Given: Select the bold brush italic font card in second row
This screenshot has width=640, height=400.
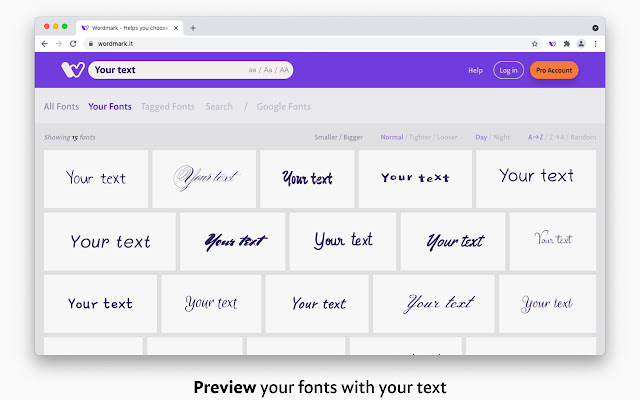Looking at the screenshot, I should coord(233,241).
